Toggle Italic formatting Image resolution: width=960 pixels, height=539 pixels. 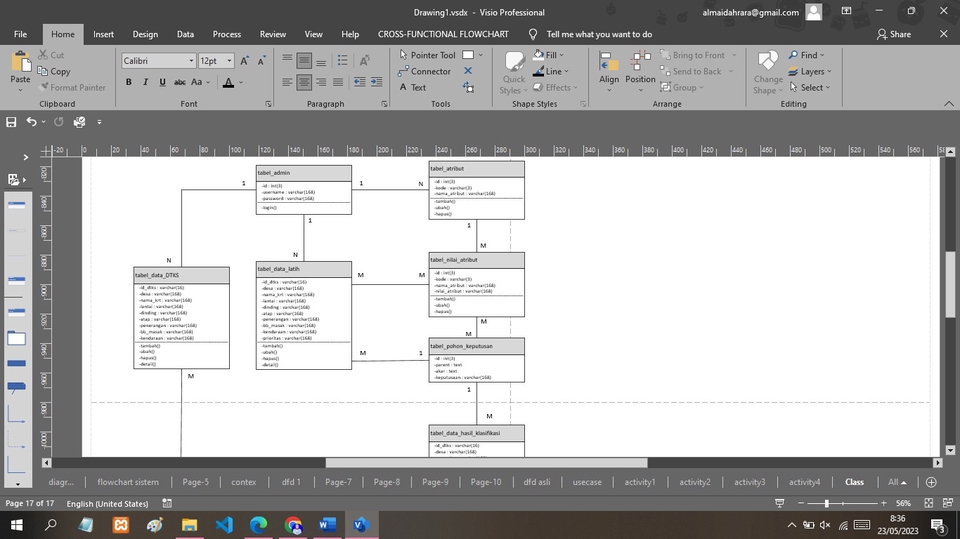tap(145, 82)
